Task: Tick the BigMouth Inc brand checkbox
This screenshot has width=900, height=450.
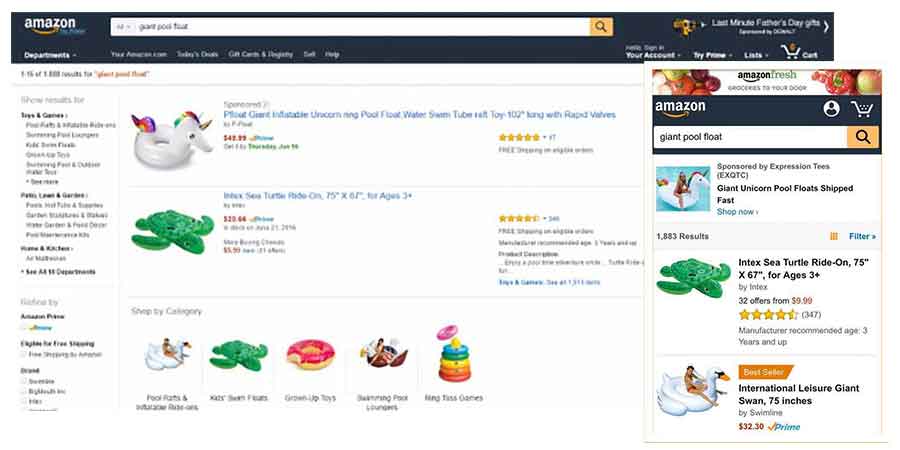Action: (x=24, y=391)
